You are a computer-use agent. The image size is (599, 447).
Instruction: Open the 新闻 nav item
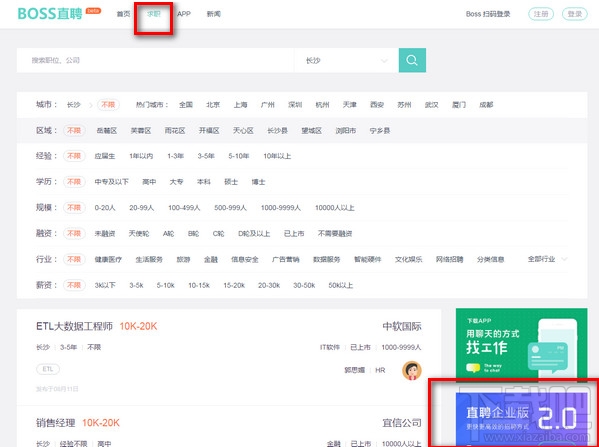(214, 14)
